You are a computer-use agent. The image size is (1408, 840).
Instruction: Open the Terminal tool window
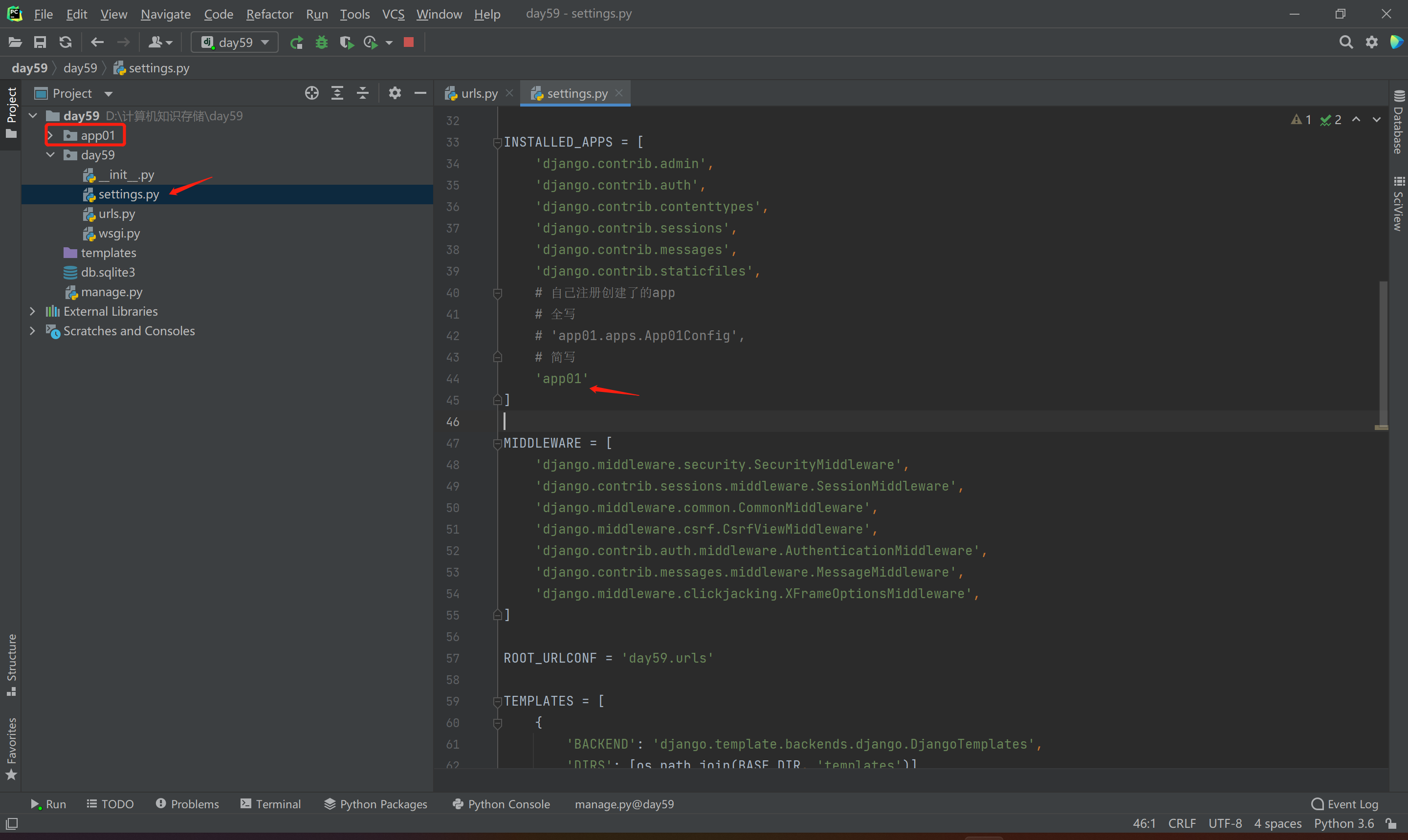(x=271, y=804)
